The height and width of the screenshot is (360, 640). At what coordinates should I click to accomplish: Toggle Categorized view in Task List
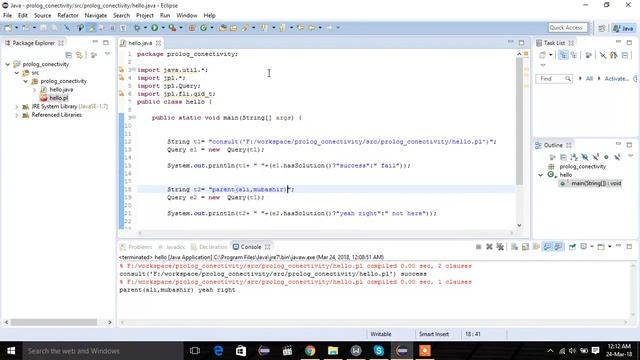[x=563, y=55]
